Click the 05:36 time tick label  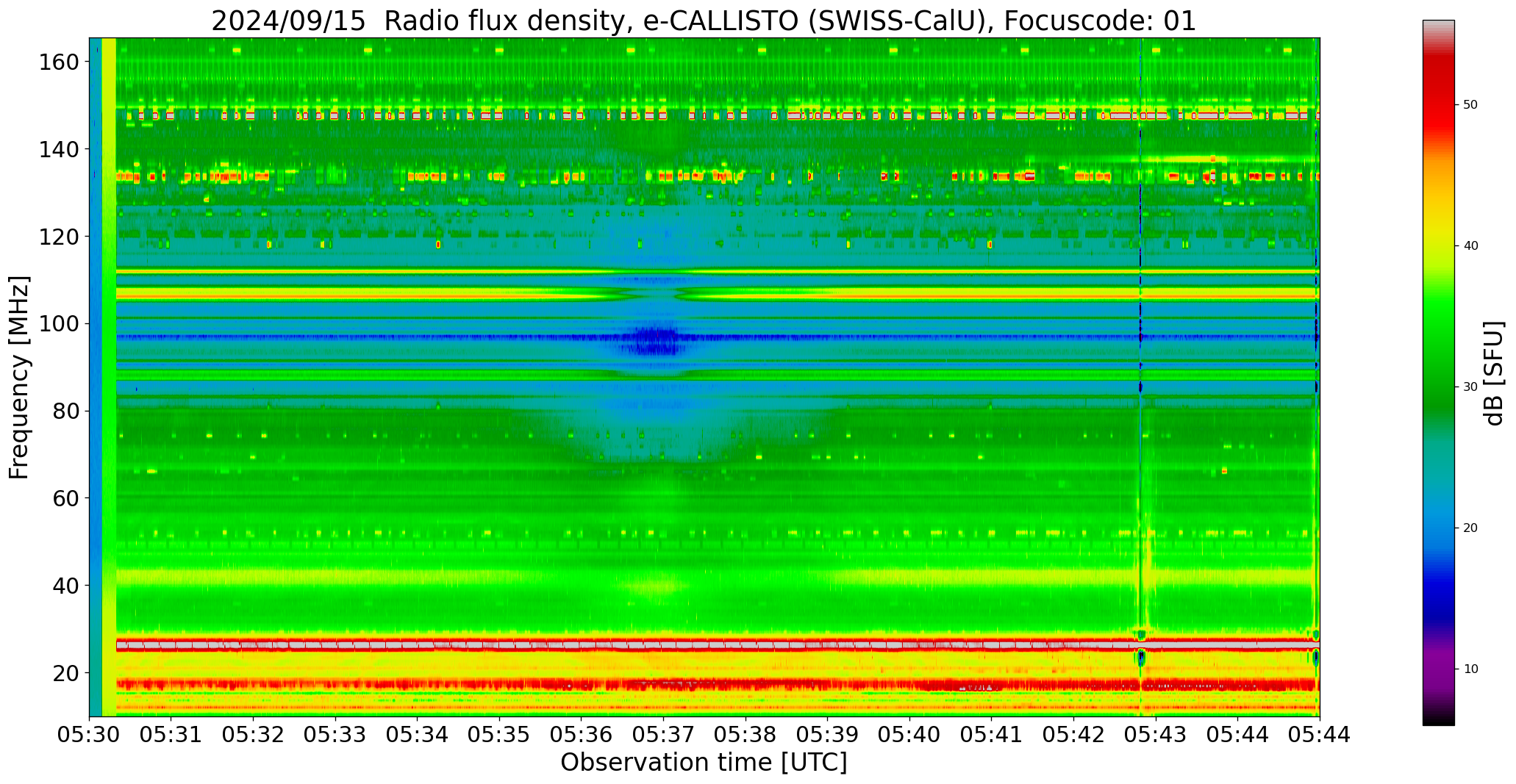pyautogui.click(x=582, y=735)
